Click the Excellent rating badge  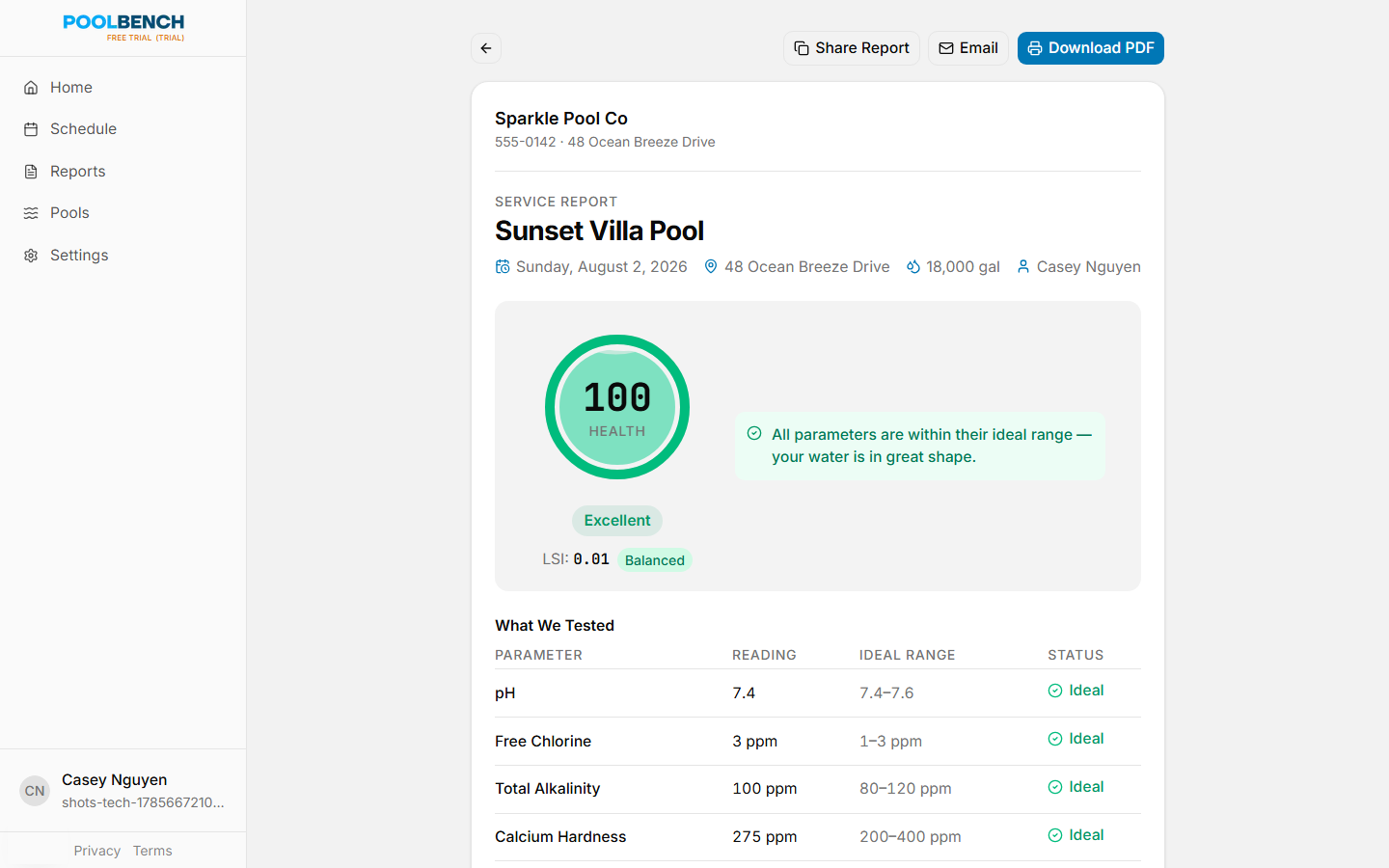tap(617, 521)
